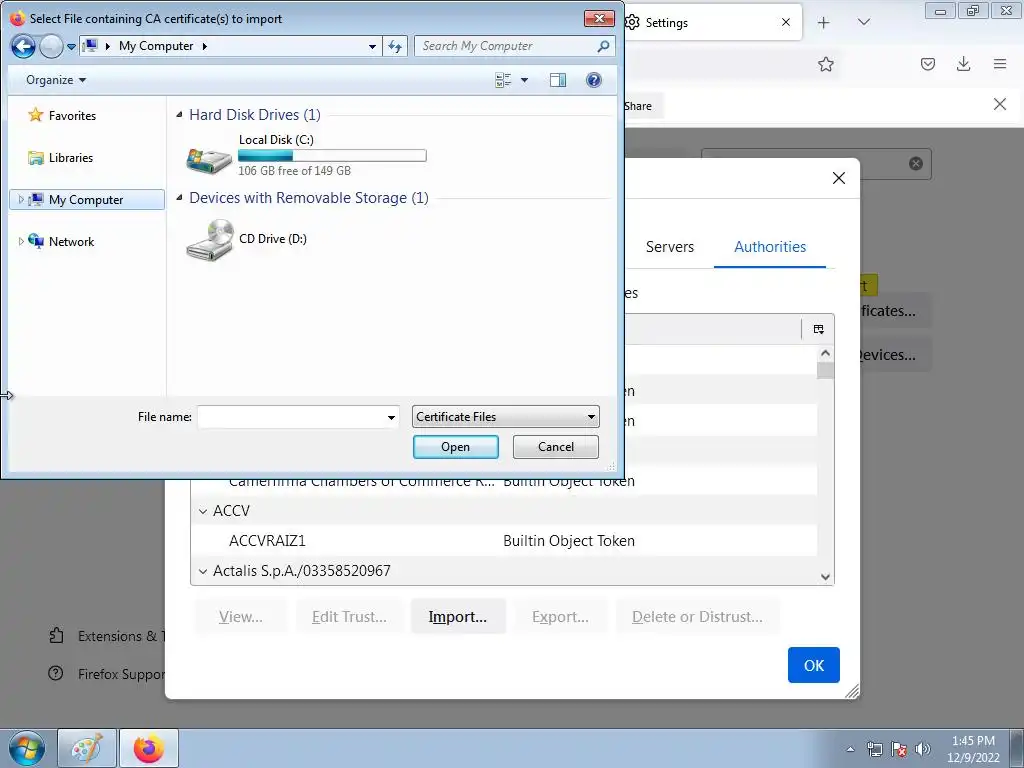Collapse Devices with Removable Storage group
This screenshot has width=1024, height=768.
point(180,198)
